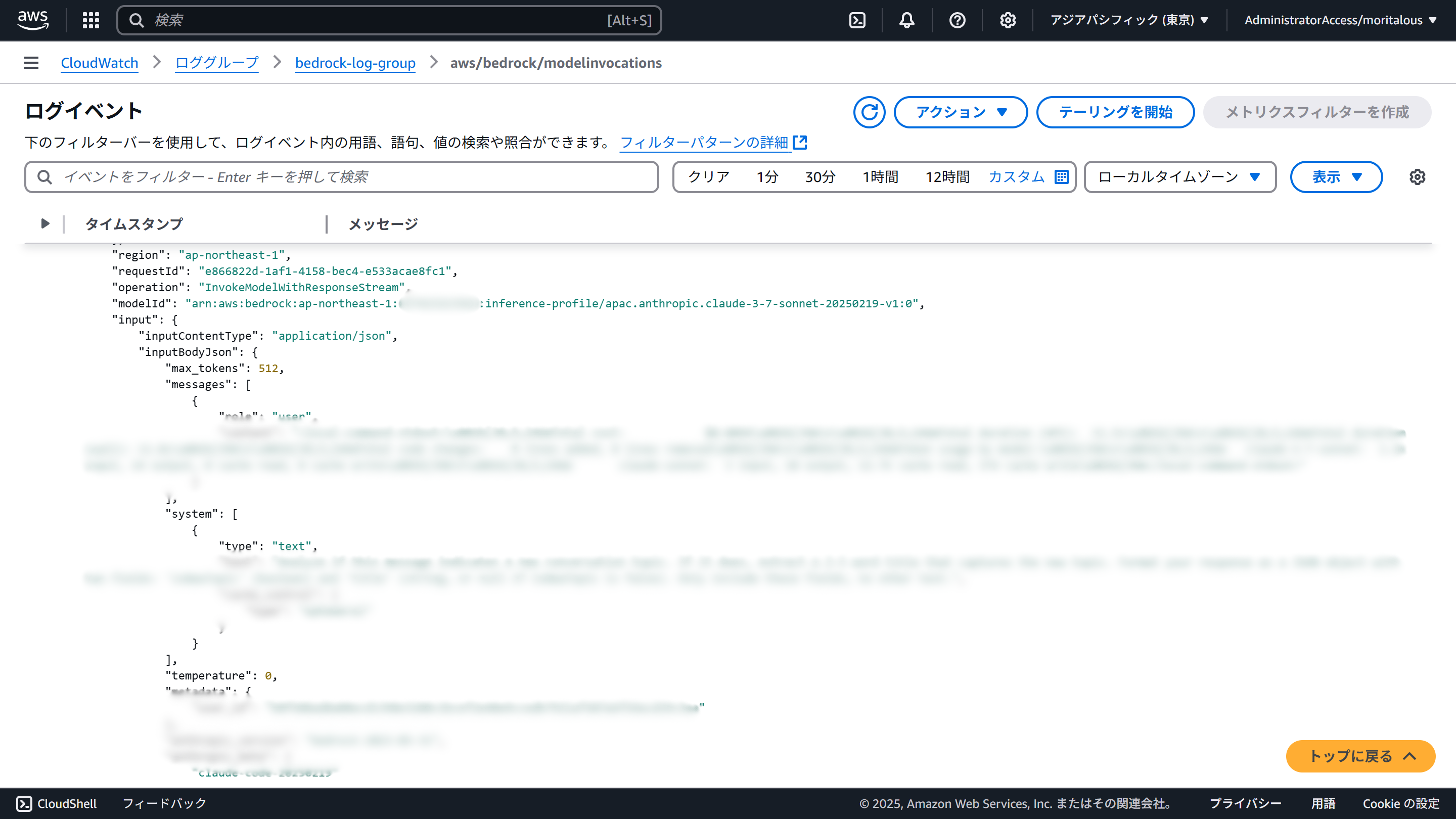Focus the イベントをフィルター input field
Viewport: 1456px width, 819px height.
tap(341, 177)
